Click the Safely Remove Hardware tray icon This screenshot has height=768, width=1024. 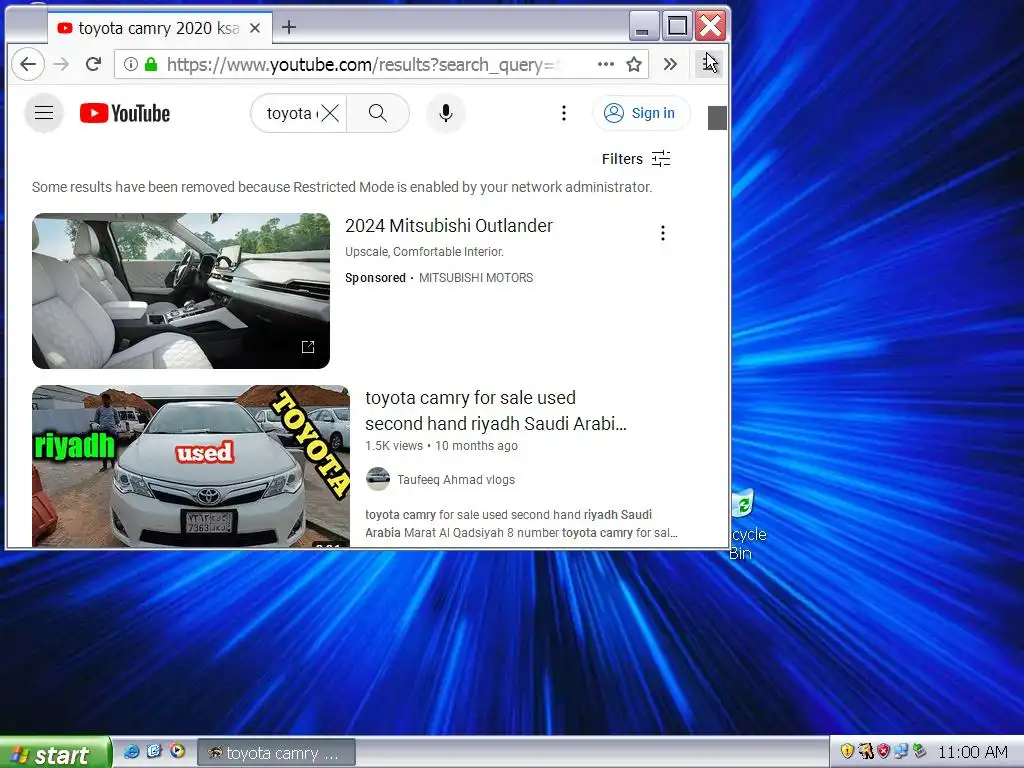coord(920,751)
